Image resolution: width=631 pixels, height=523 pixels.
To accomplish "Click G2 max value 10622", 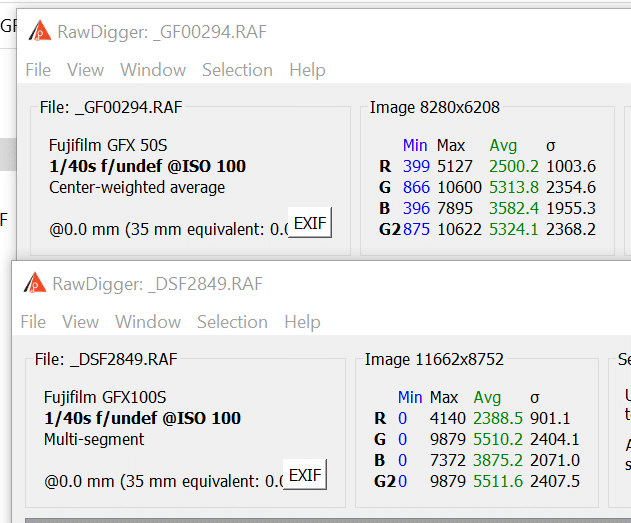I will pos(459,229).
